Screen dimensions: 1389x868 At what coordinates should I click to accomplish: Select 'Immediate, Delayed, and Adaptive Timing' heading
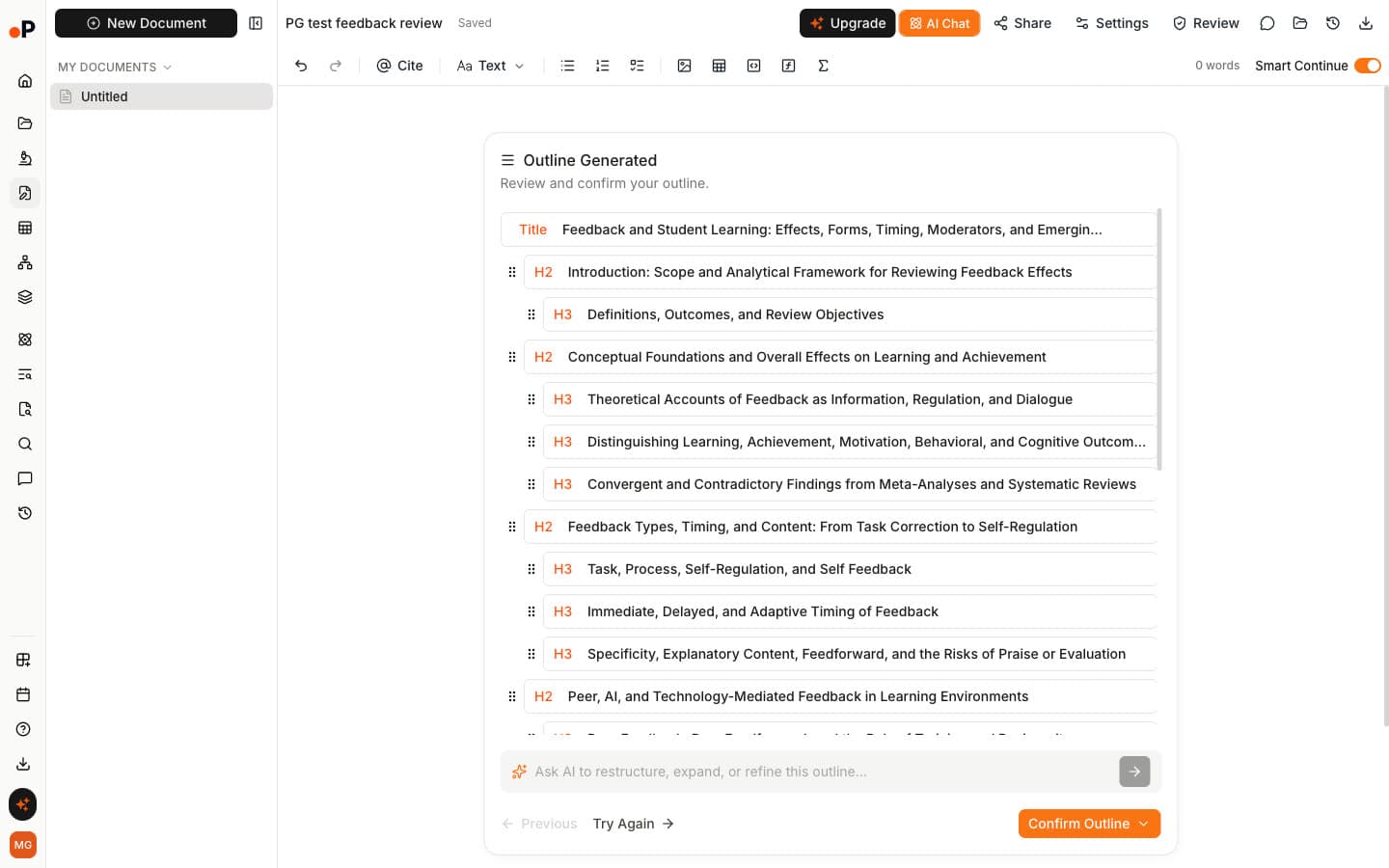[x=850, y=611]
